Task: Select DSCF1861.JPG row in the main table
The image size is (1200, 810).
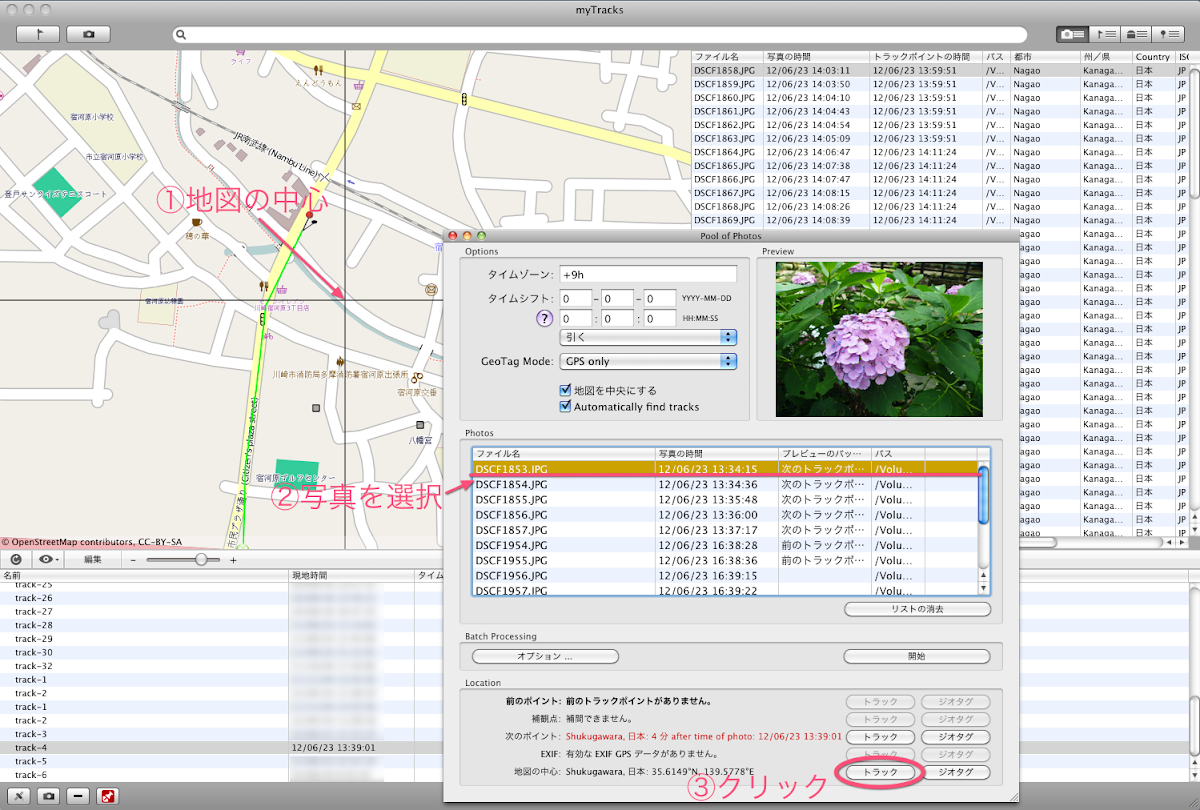Action: [x=940, y=111]
